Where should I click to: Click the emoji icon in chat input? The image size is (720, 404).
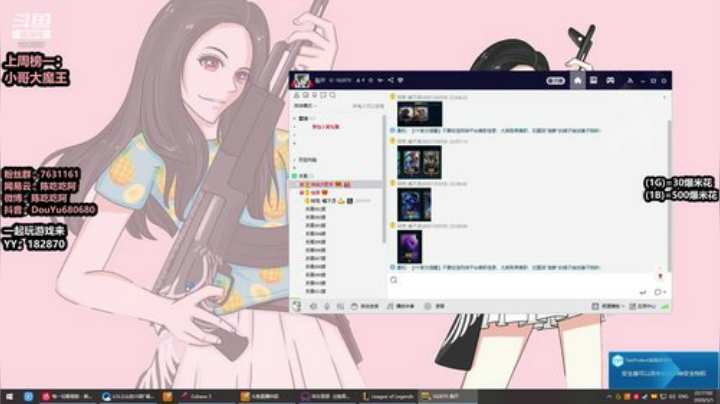(394, 280)
